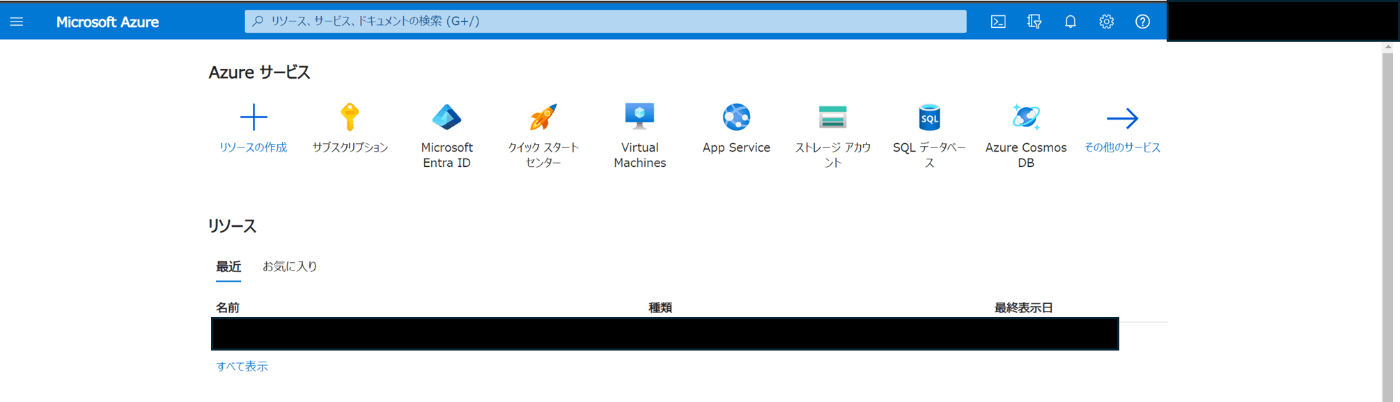Open the サブスクリプション label
Image resolution: width=1400 pixels, height=402 pixels.
[x=350, y=147]
